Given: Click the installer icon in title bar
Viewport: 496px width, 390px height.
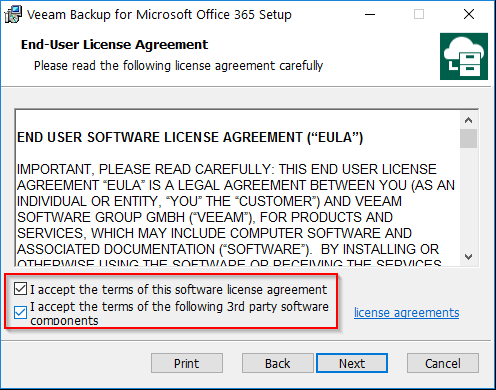Looking at the screenshot, I should pyautogui.click(x=13, y=15).
